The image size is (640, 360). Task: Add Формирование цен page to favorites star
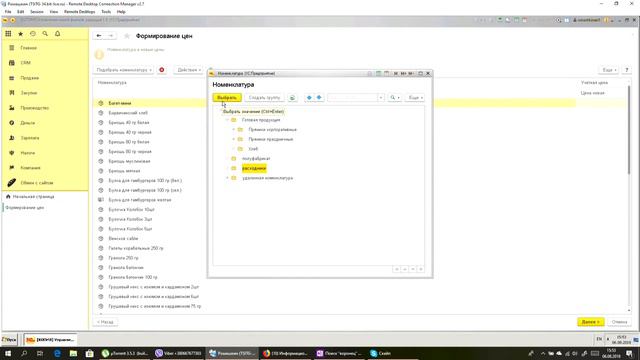coord(127,36)
